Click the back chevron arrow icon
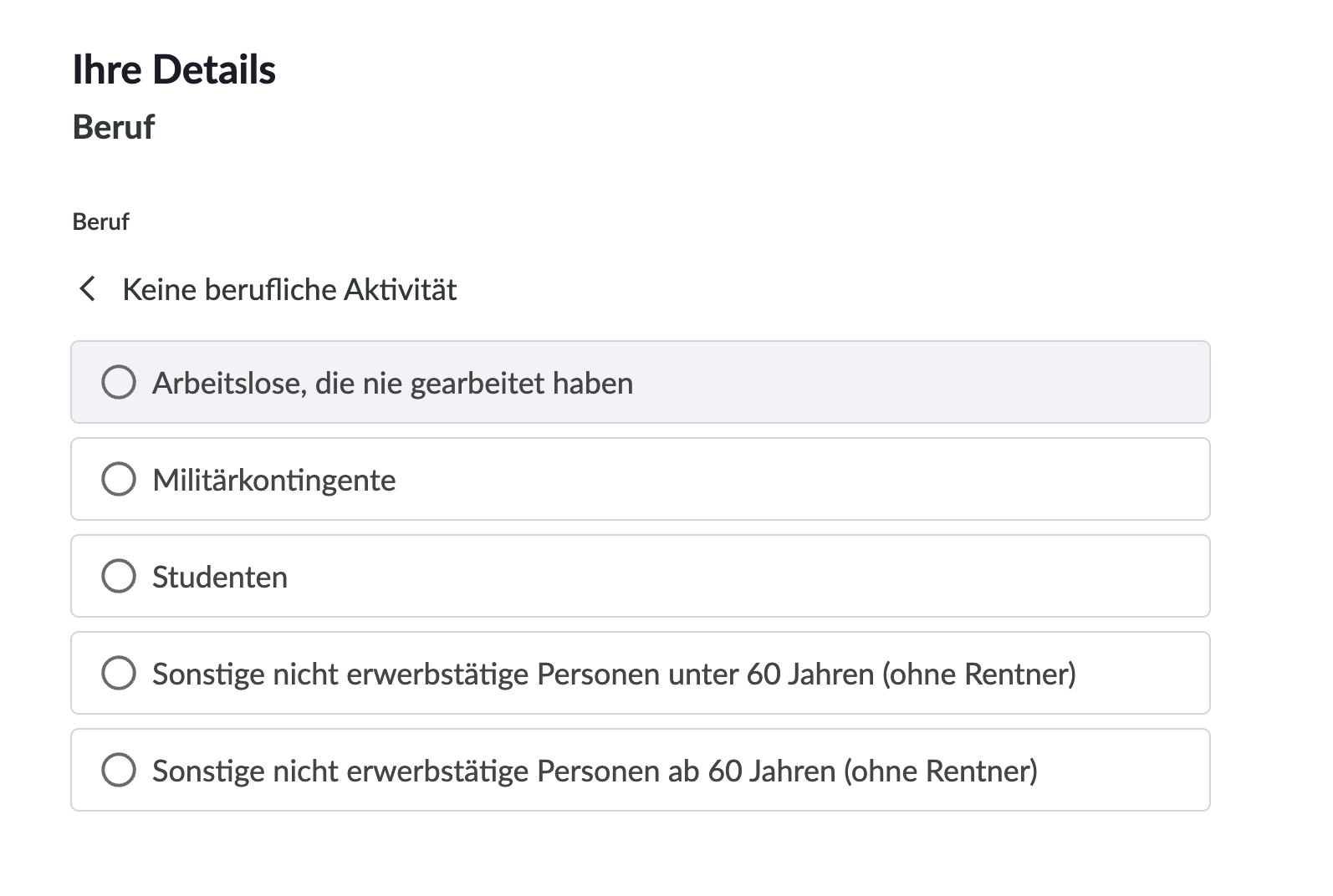1333x896 pixels. click(x=87, y=289)
